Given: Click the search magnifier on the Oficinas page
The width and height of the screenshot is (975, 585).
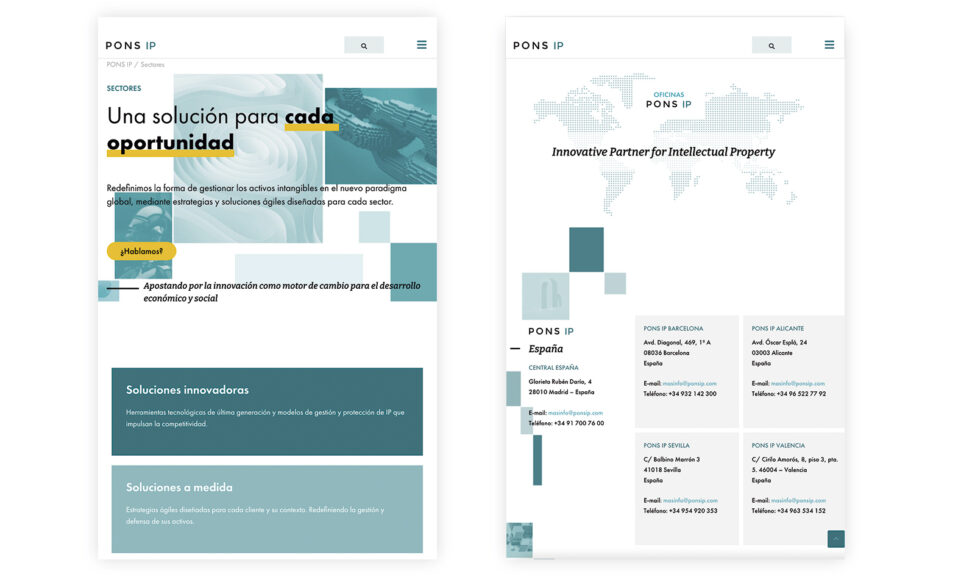Looking at the screenshot, I should (x=771, y=45).
